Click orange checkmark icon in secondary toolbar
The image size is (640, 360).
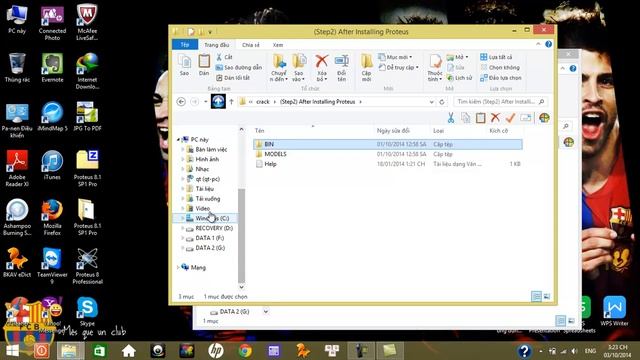[x=510, y=118]
